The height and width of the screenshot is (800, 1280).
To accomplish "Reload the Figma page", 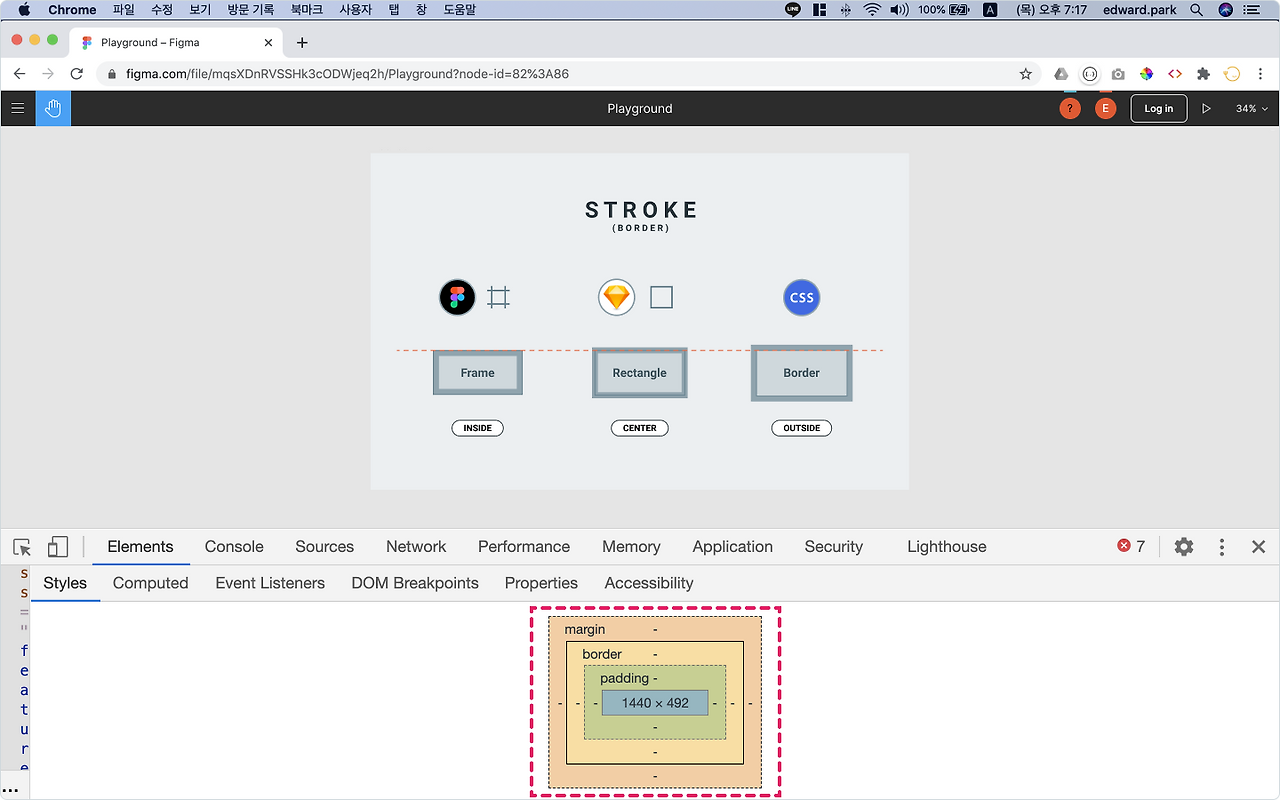I will point(77,74).
